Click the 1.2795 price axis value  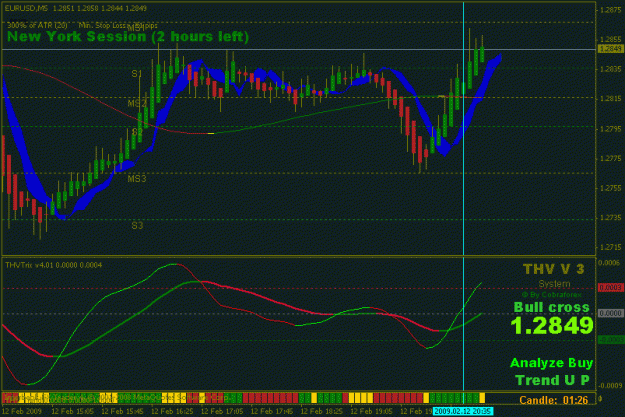click(x=611, y=129)
